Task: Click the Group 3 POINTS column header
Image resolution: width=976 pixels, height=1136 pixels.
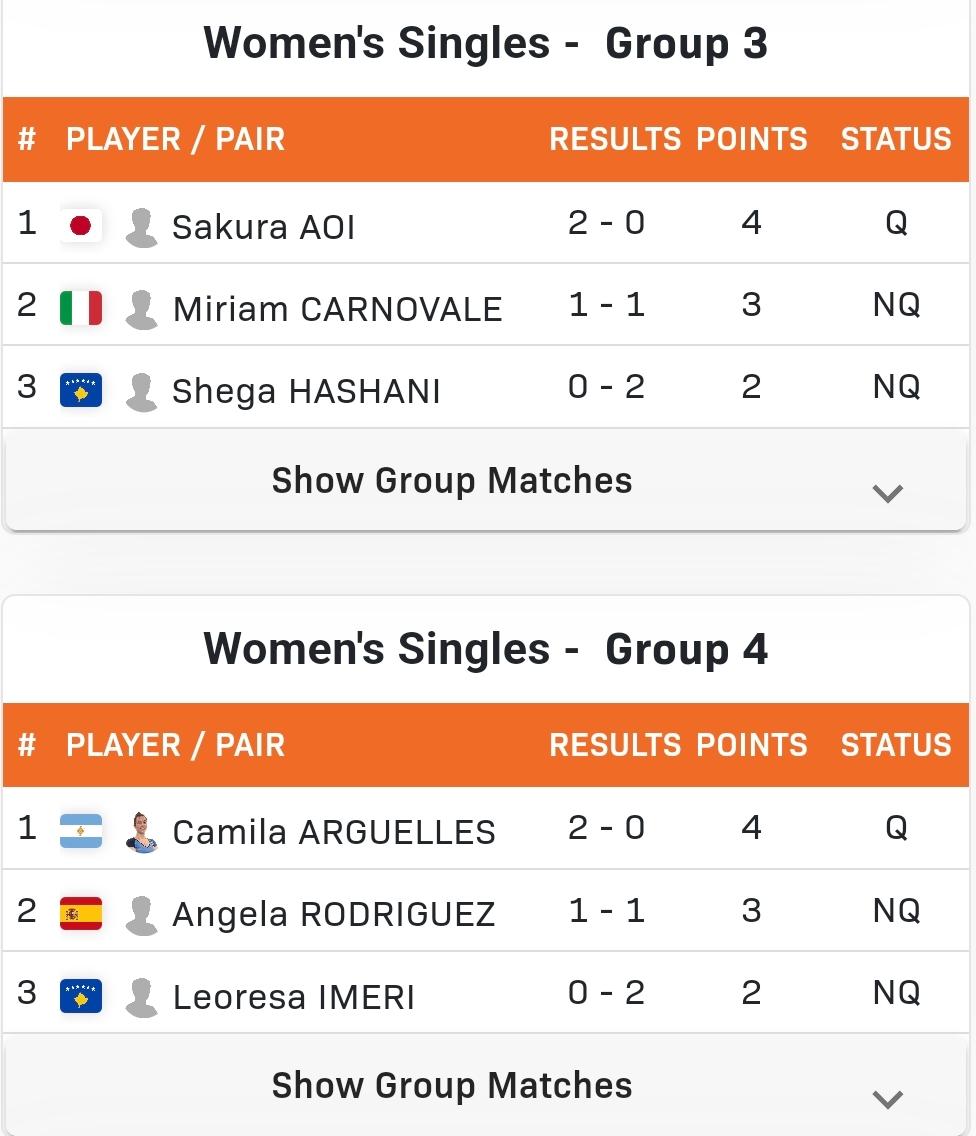Action: click(751, 138)
